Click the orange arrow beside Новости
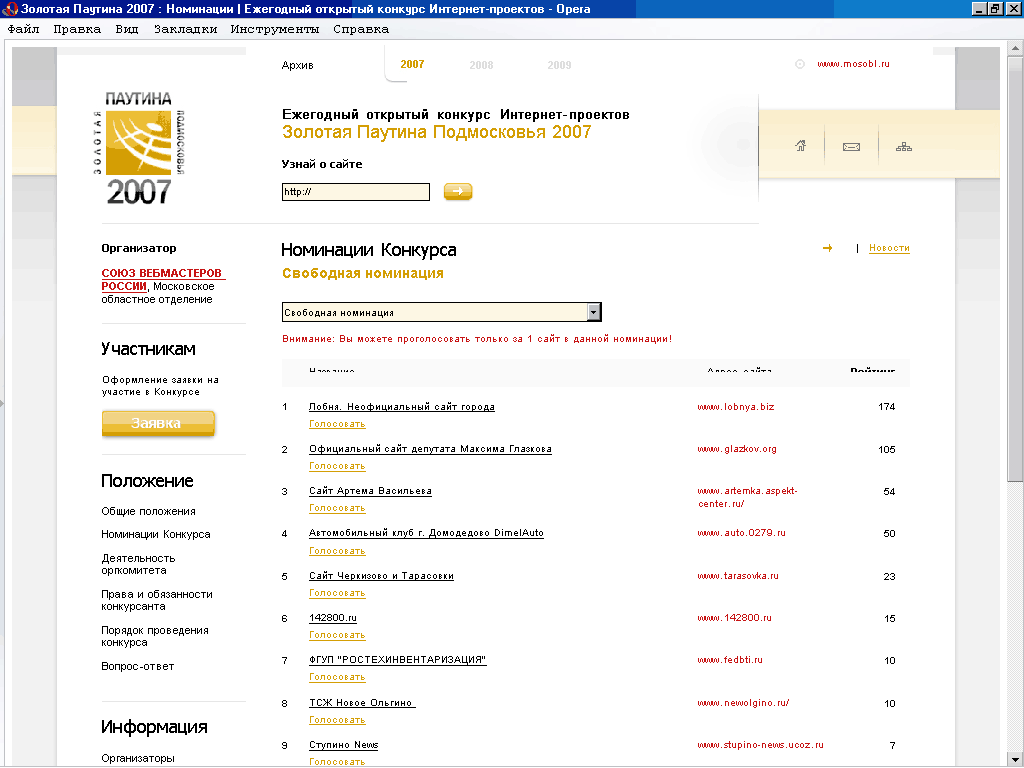The width and height of the screenshot is (1024, 768). click(827, 248)
